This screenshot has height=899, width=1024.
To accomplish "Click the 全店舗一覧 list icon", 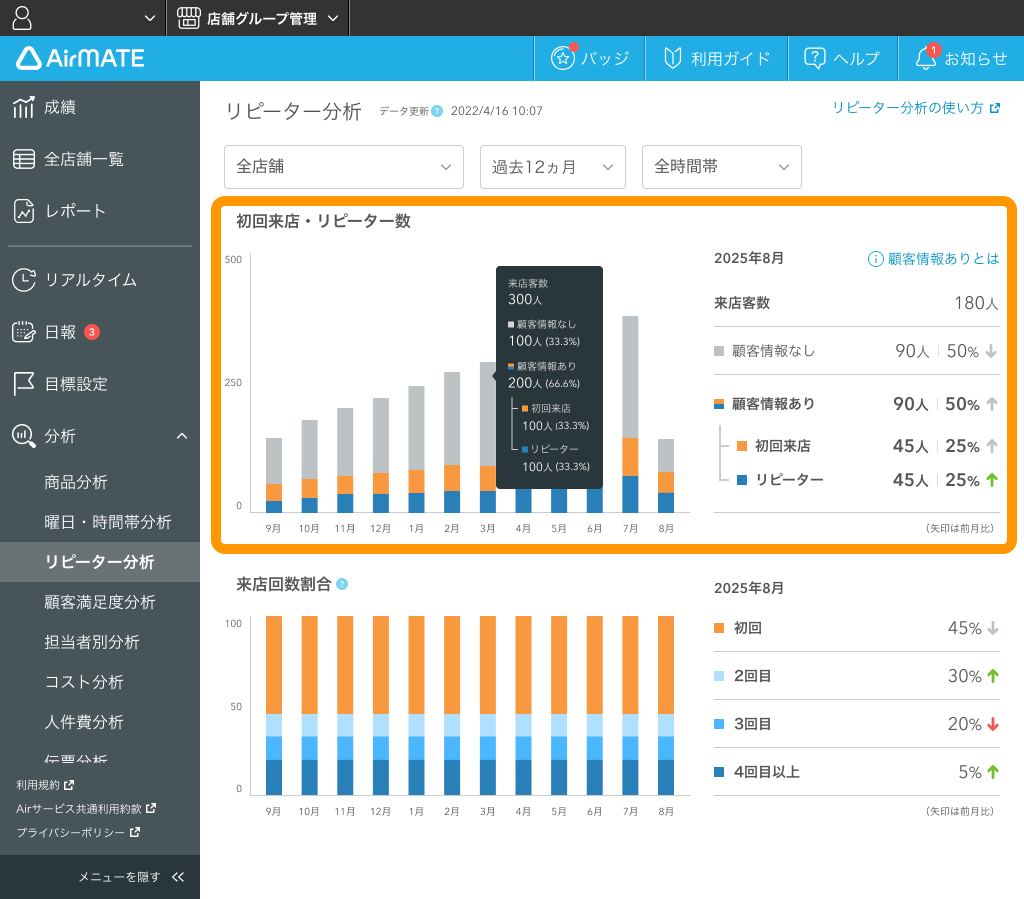I will (24, 159).
